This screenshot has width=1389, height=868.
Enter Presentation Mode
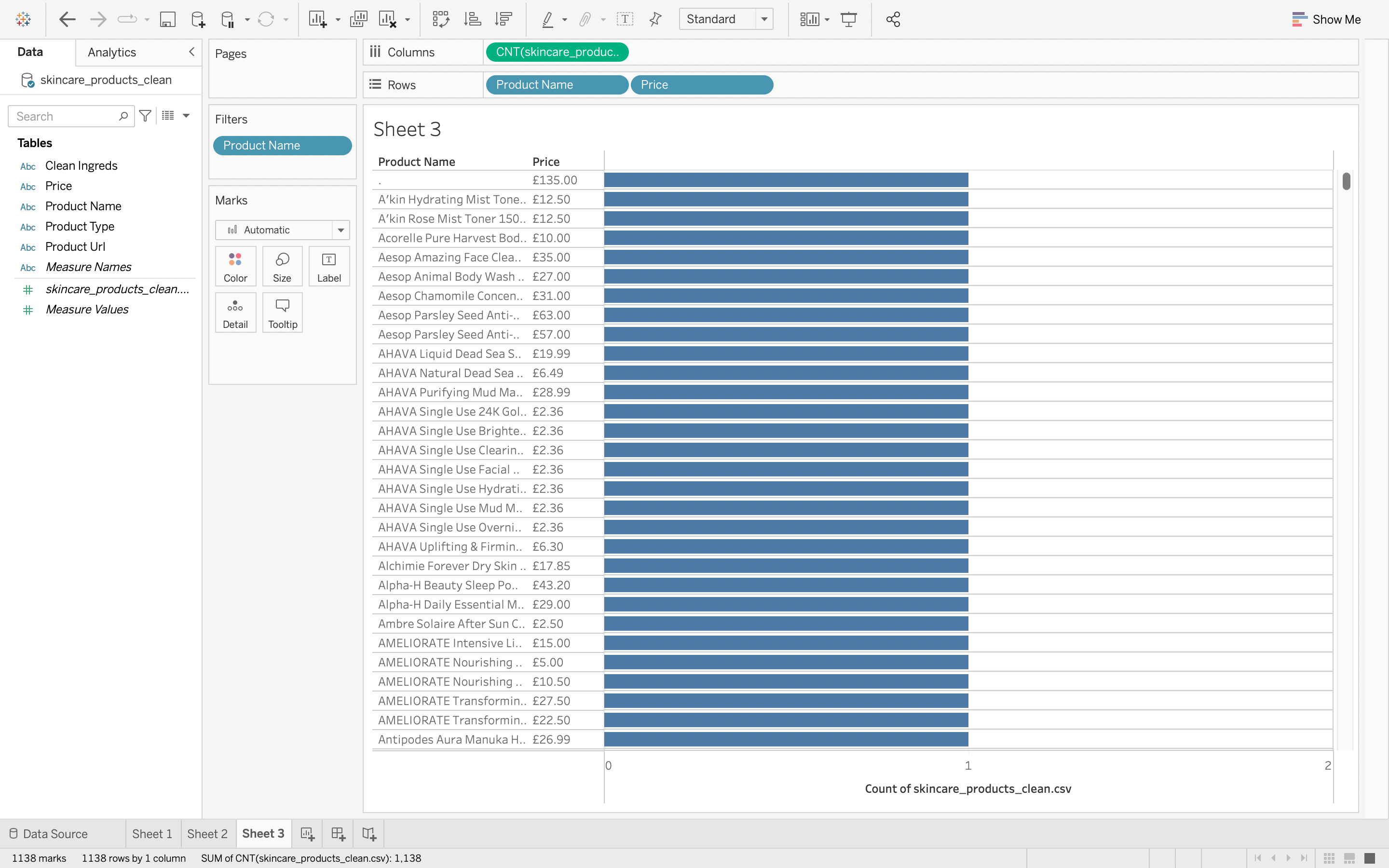pos(848,19)
